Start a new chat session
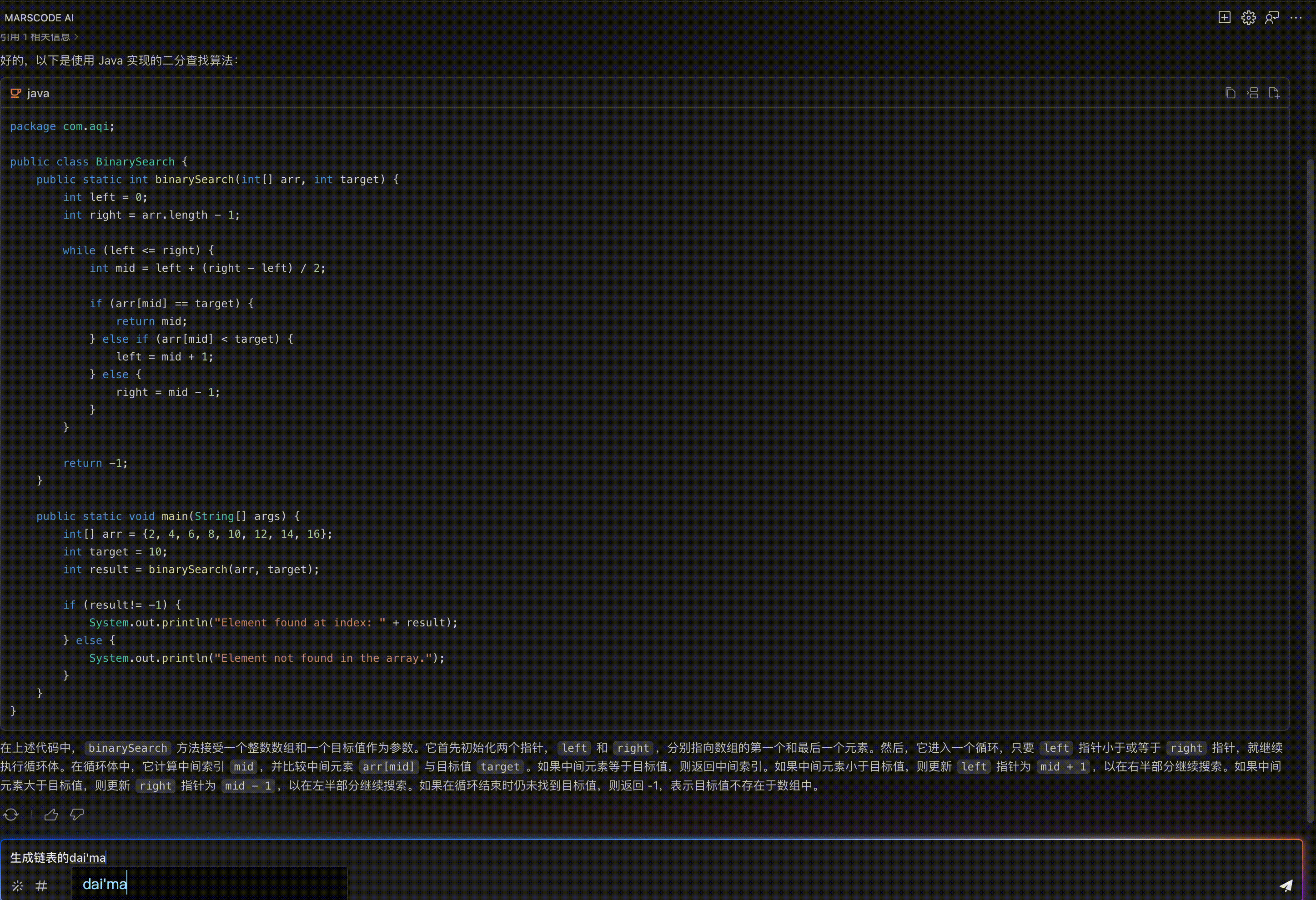Viewport: 1316px width, 900px height. (1224, 18)
